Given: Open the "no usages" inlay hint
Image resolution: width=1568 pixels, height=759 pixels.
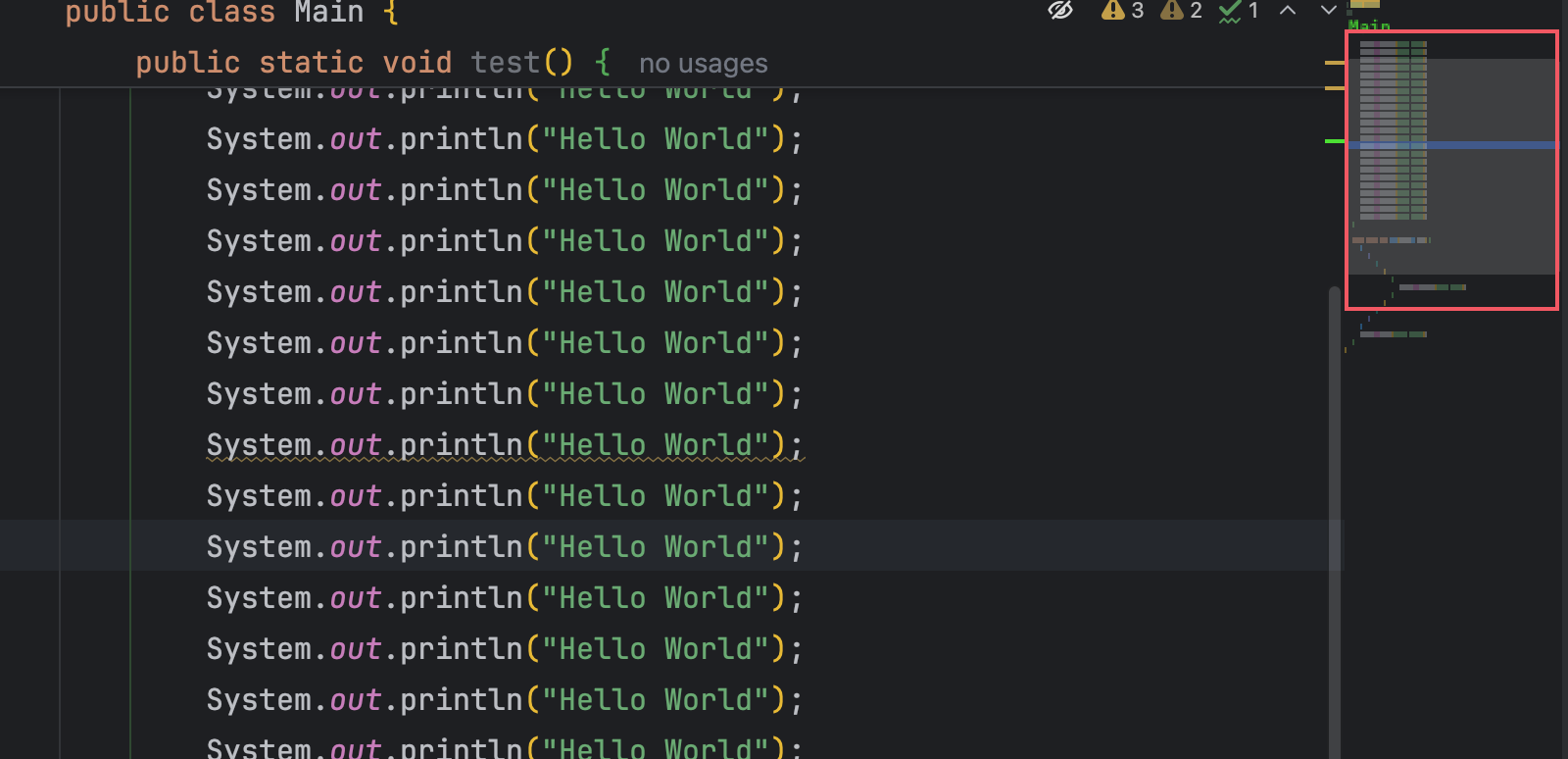Looking at the screenshot, I should pos(703,64).
